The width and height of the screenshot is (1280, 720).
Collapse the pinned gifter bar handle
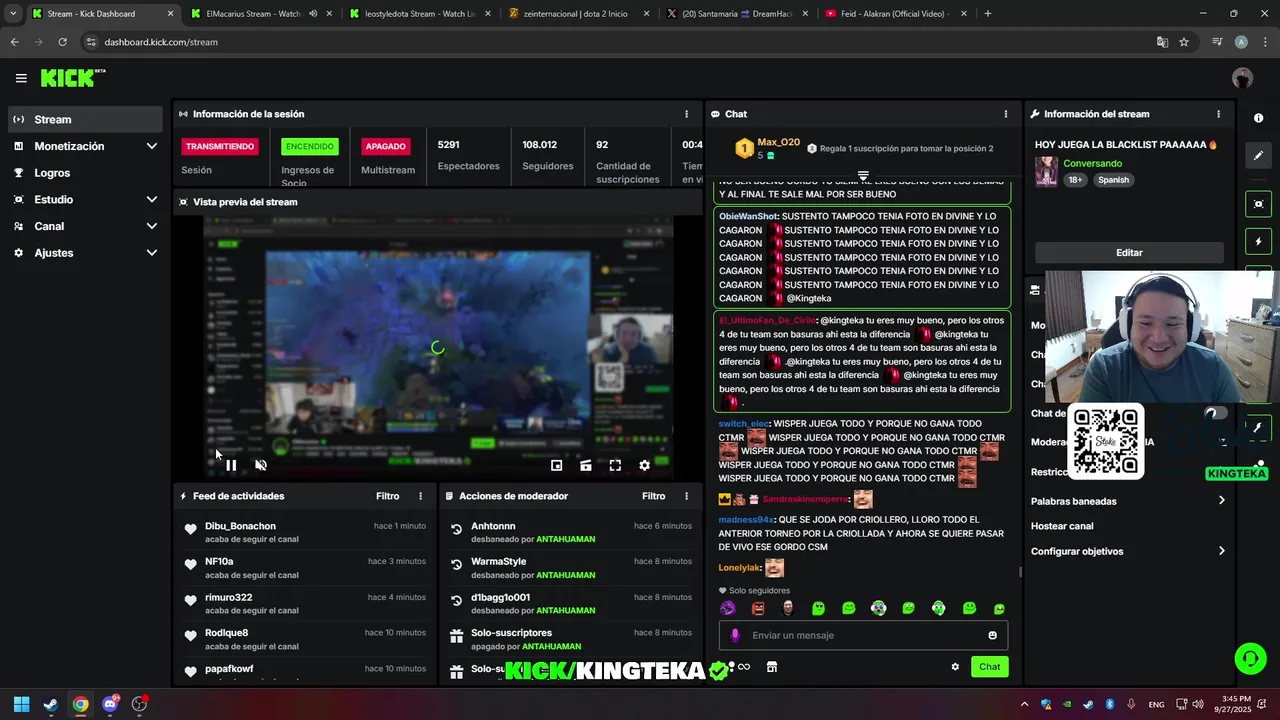click(863, 175)
